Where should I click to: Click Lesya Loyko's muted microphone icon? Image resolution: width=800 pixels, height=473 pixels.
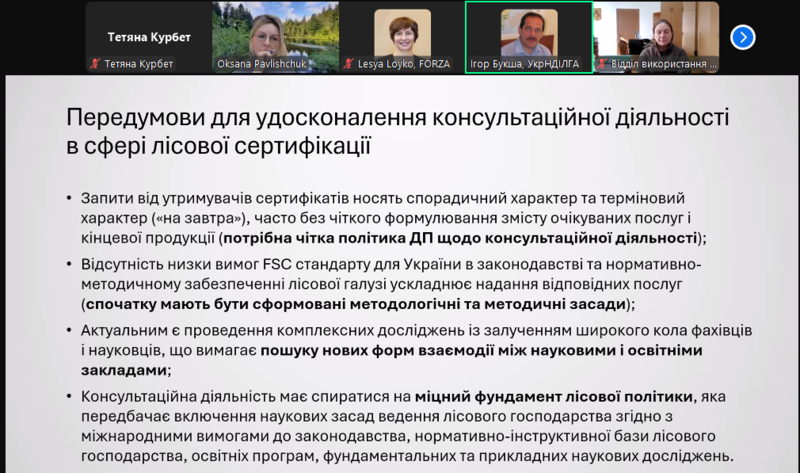349,64
